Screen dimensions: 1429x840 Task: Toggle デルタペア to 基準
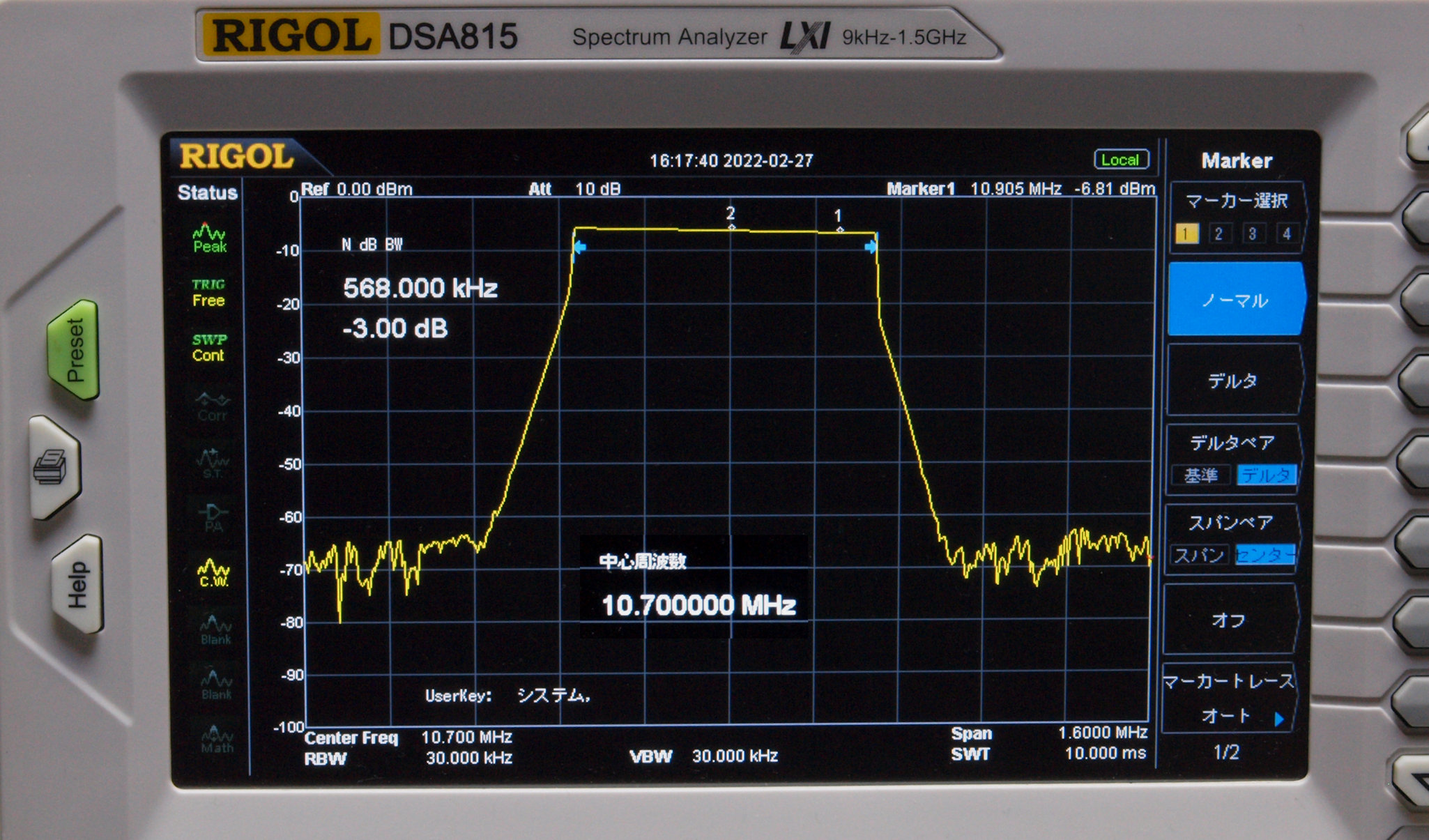tap(1200, 475)
